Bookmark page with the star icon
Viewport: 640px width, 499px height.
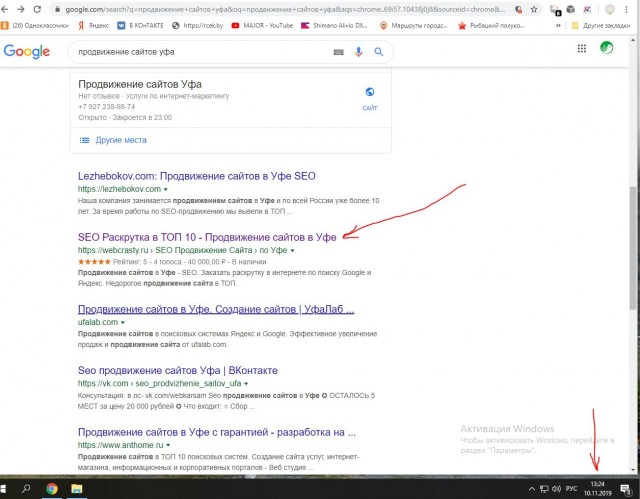click(534, 9)
